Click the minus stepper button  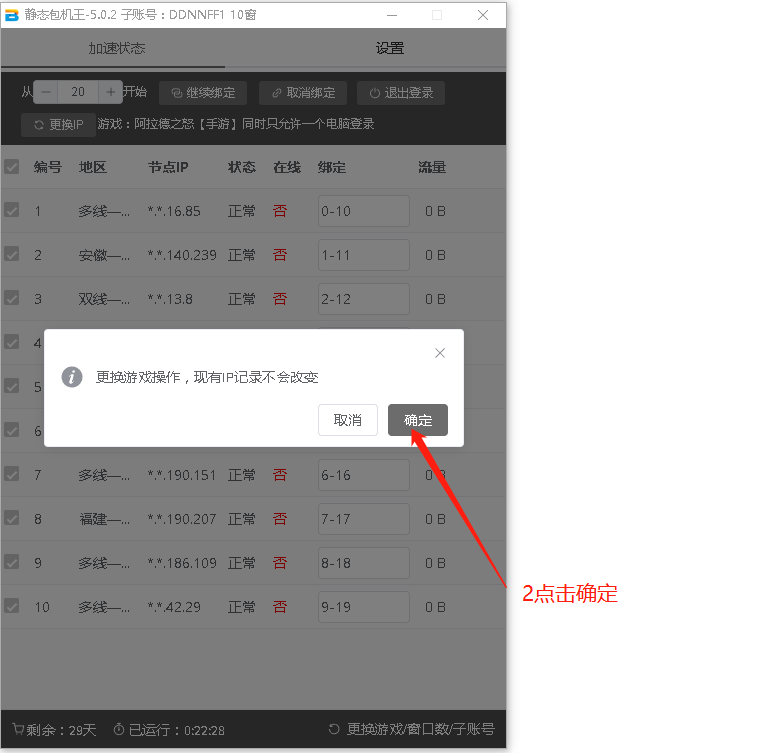pos(46,92)
